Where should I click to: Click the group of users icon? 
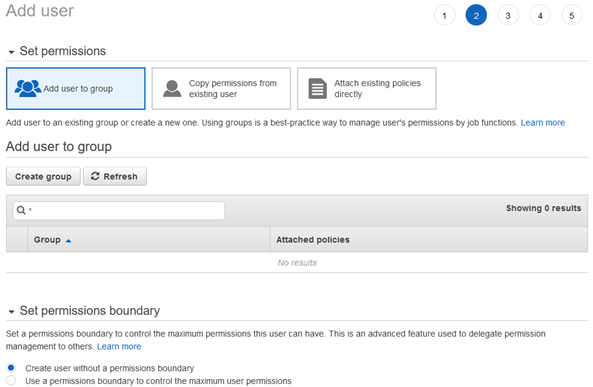pos(28,89)
